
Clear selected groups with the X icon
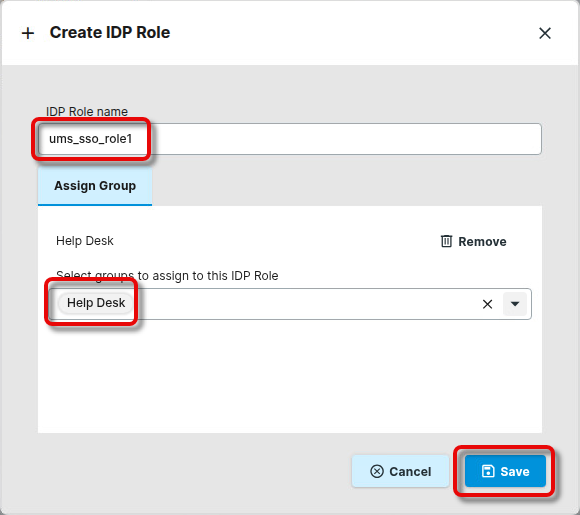[x=487, y=304]
